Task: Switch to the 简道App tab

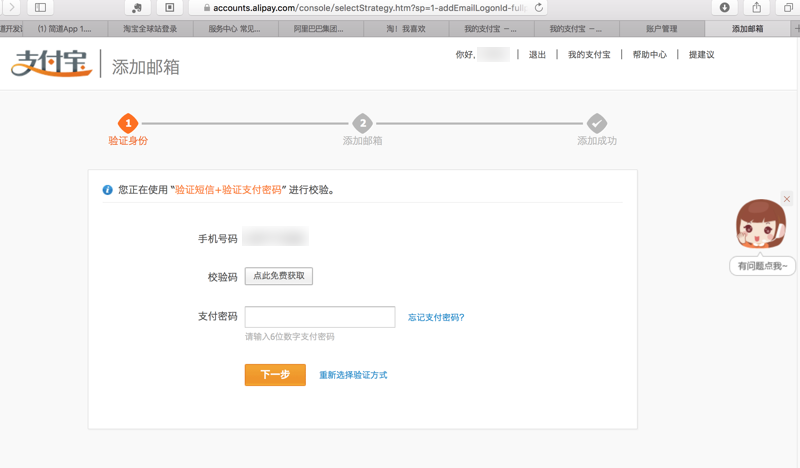Action: coord(64,29)
